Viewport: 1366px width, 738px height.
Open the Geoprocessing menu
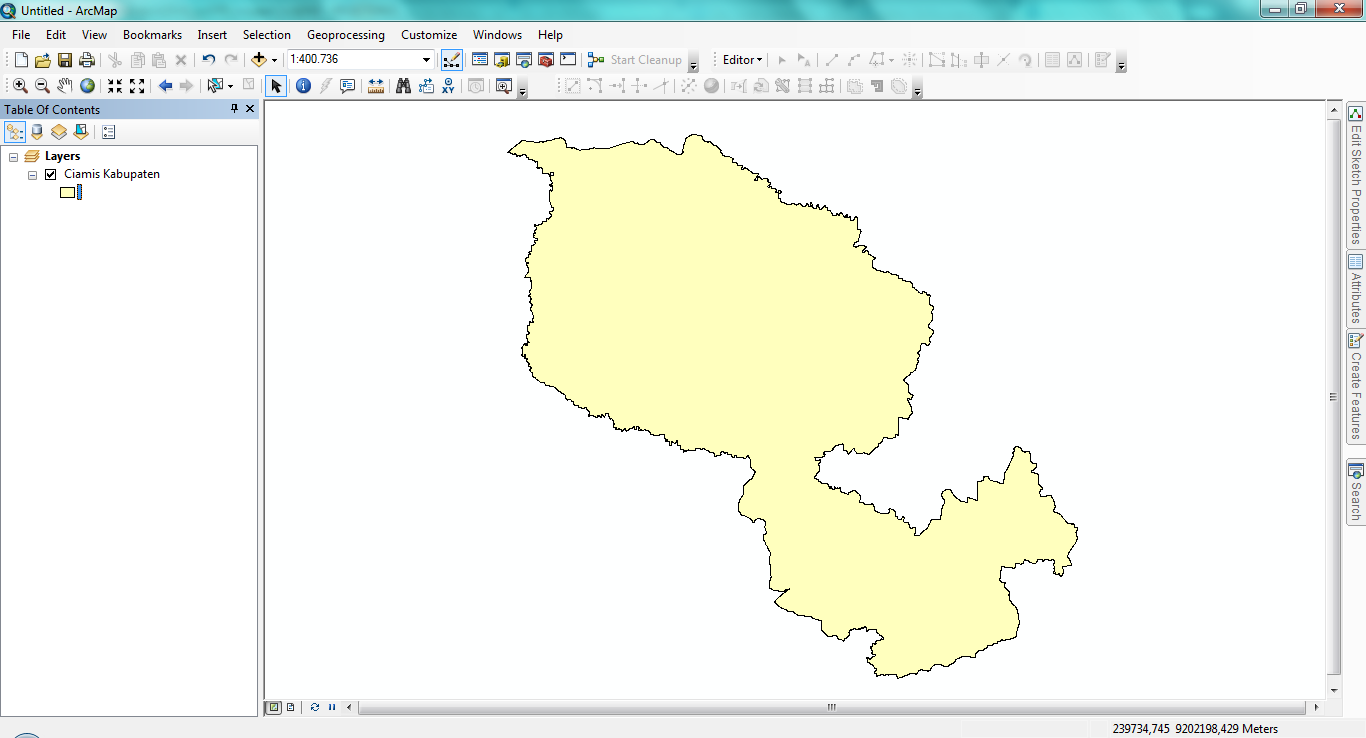346,35
